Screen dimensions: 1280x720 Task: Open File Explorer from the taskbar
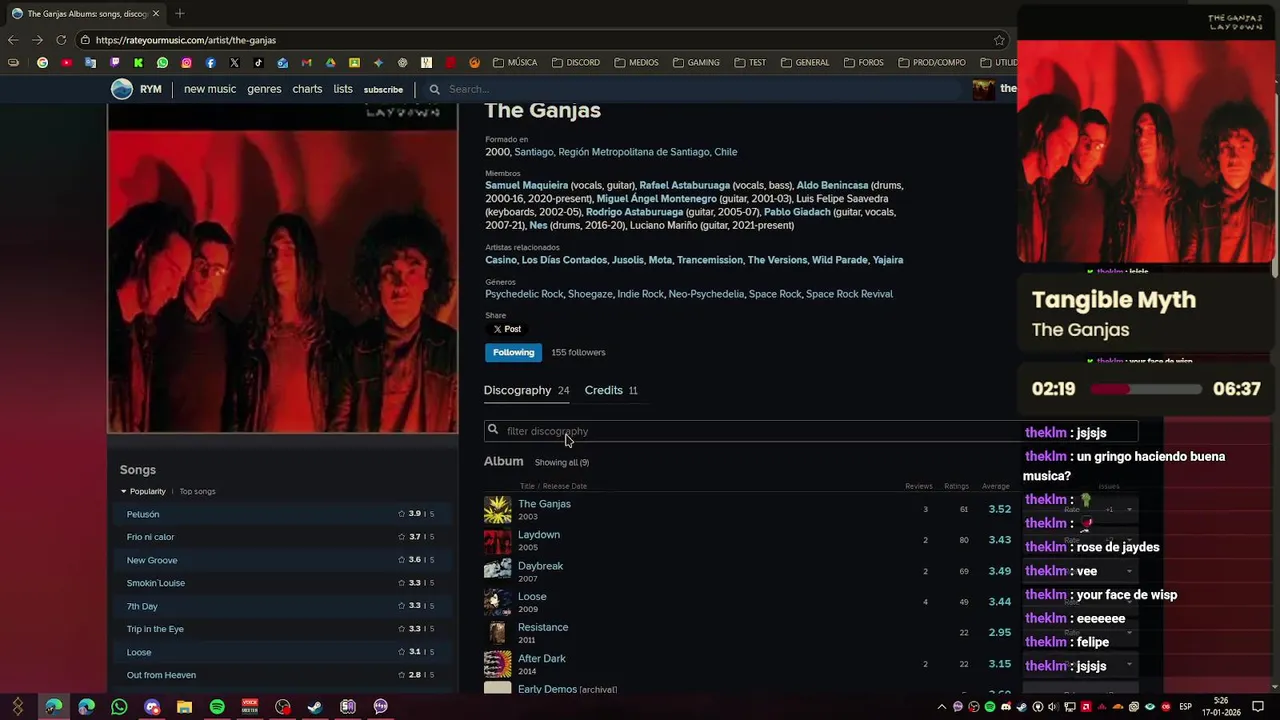tap(185, 707)
